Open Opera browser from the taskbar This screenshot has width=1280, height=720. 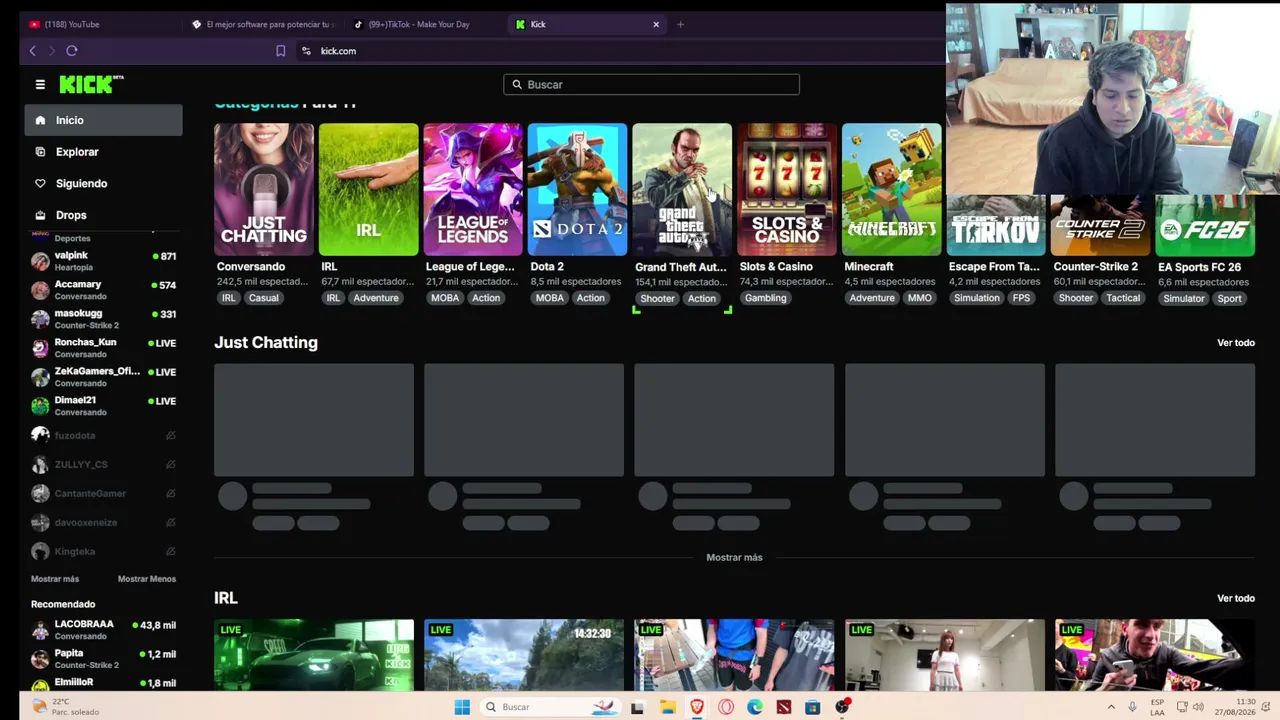(726, 707)
